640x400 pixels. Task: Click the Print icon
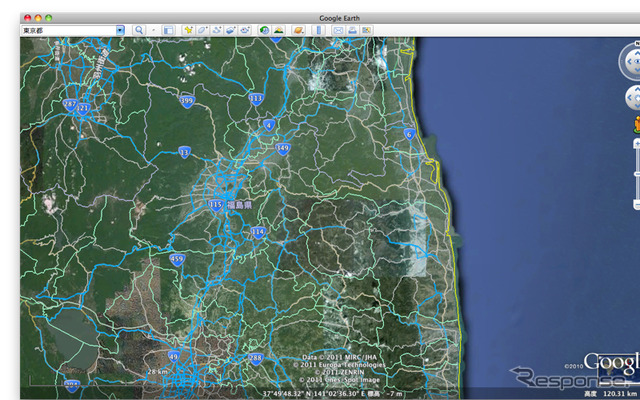pos(352,30)
